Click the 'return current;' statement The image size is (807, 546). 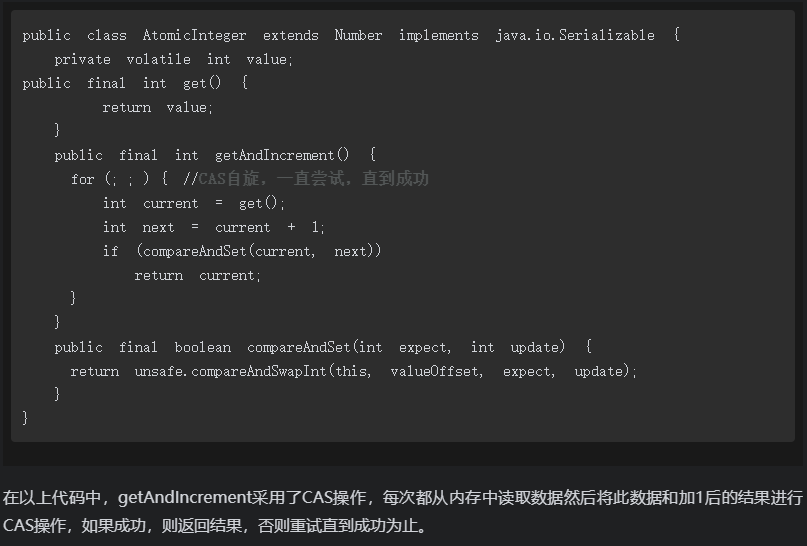tap(198, 275)
